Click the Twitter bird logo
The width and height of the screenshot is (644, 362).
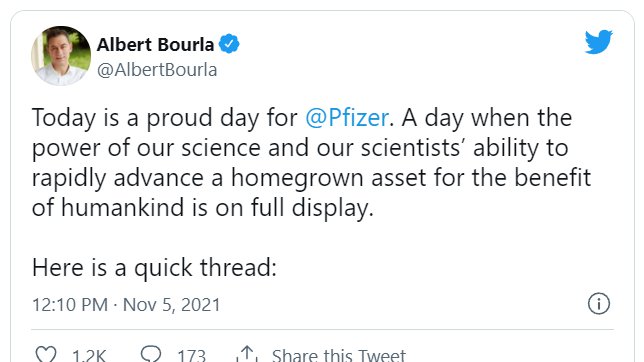(x=598, y=42)
